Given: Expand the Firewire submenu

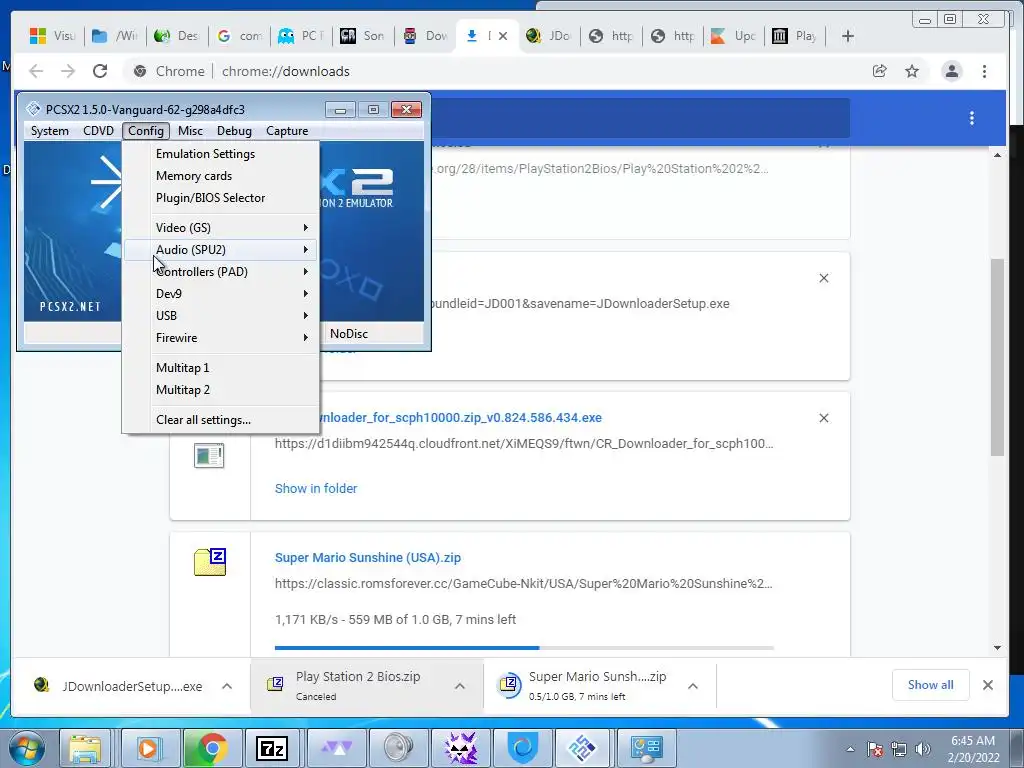Looking at the screenshot, I should [221, 338].
